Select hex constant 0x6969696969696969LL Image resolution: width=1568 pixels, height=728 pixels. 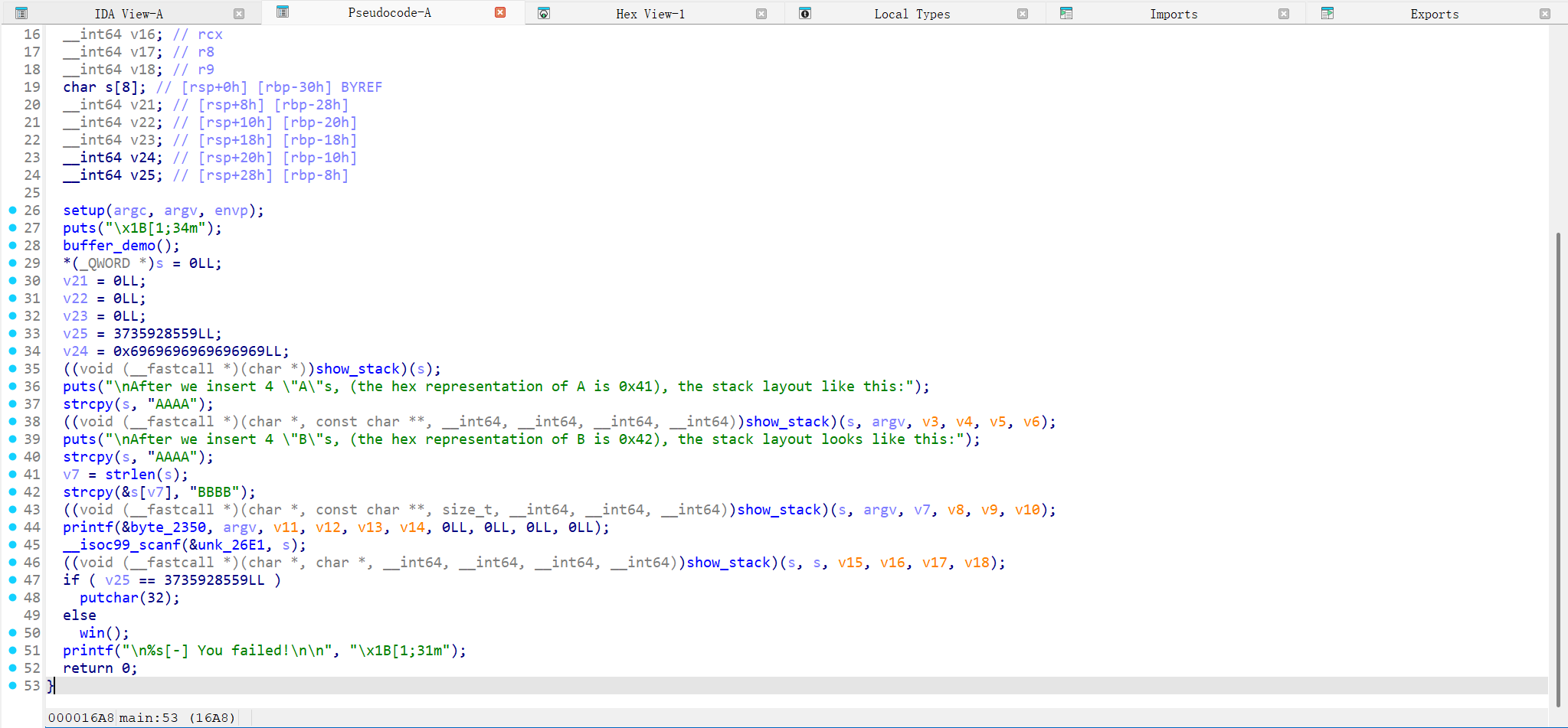[198, 351]
